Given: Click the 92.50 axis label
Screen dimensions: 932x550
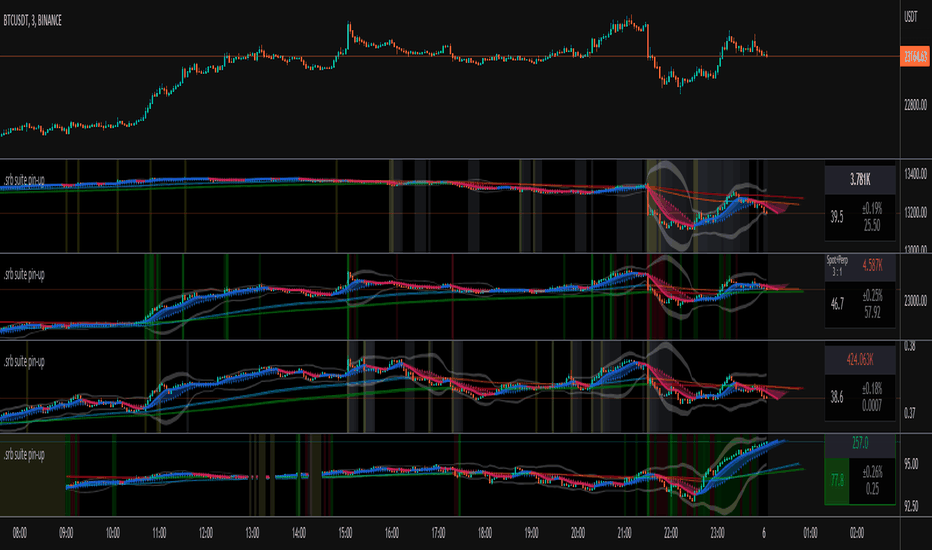Looking at the screenshot, I should 911,506.
